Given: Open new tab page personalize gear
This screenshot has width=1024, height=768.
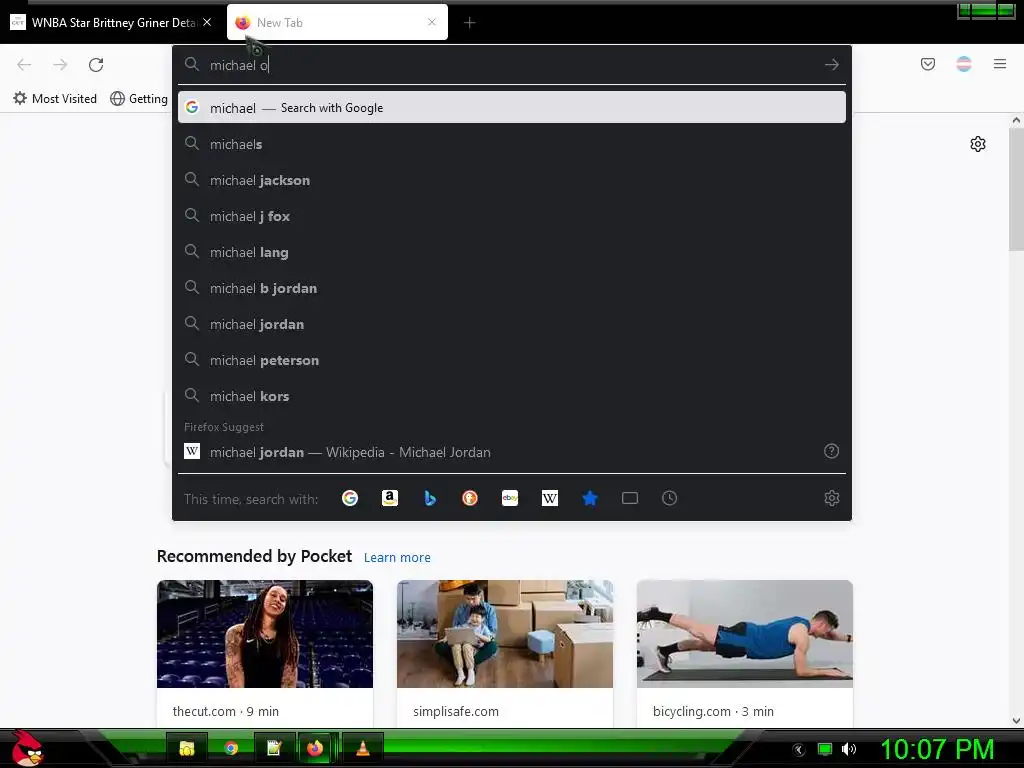Looking at the screenshot, I should point(978,144).
